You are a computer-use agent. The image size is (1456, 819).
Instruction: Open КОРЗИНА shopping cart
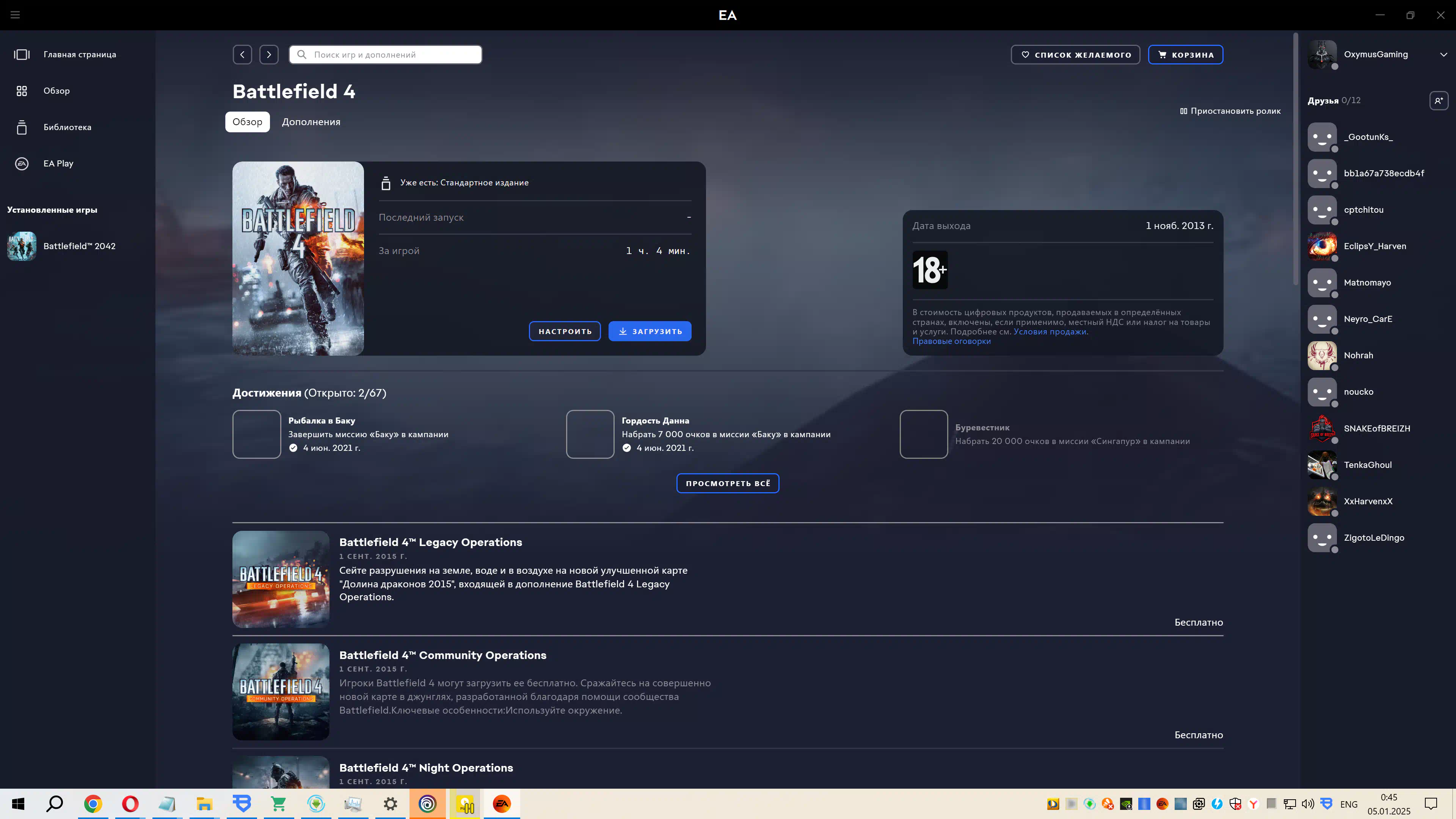click(x=1185, y=54)
